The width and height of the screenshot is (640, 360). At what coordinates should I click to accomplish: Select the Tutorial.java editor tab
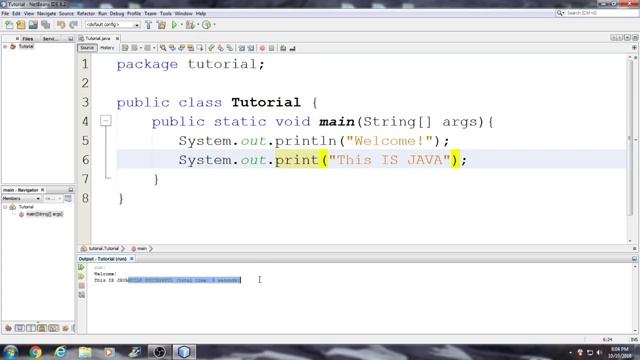97,38
